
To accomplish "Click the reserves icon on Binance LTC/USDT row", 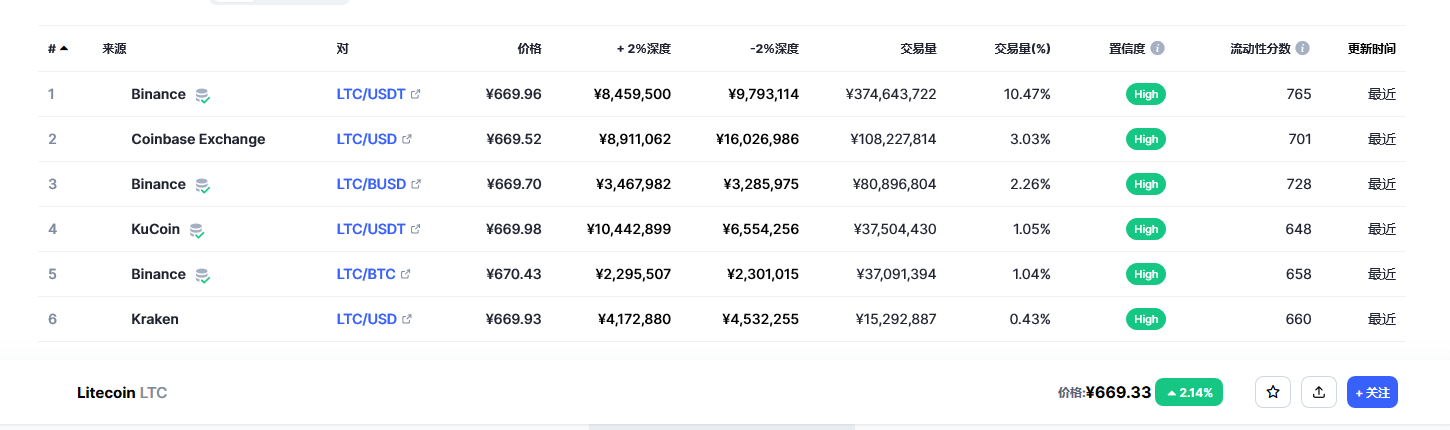I will pyautogui.click(x=202, y=95).
